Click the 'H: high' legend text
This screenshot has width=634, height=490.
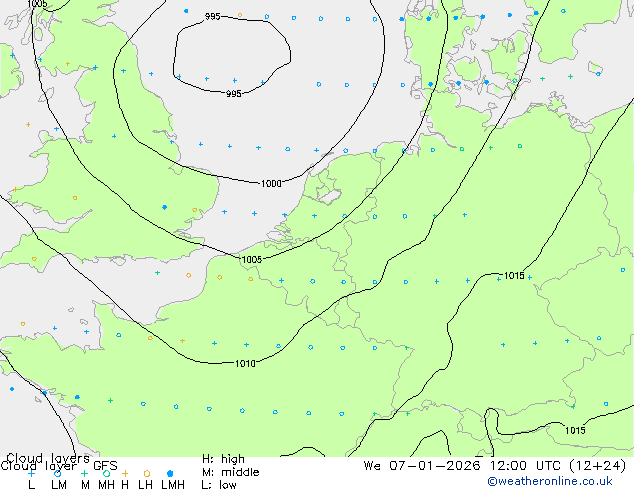click(223, 459)
